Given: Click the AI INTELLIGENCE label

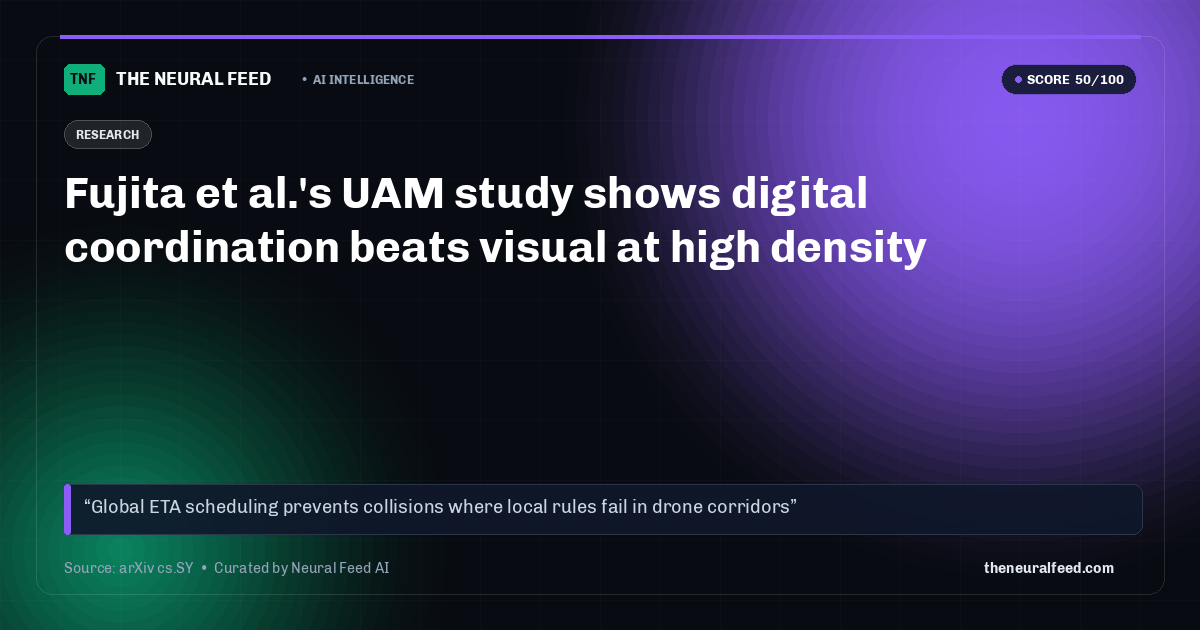Looking at the screenshot, I should 363,80.
